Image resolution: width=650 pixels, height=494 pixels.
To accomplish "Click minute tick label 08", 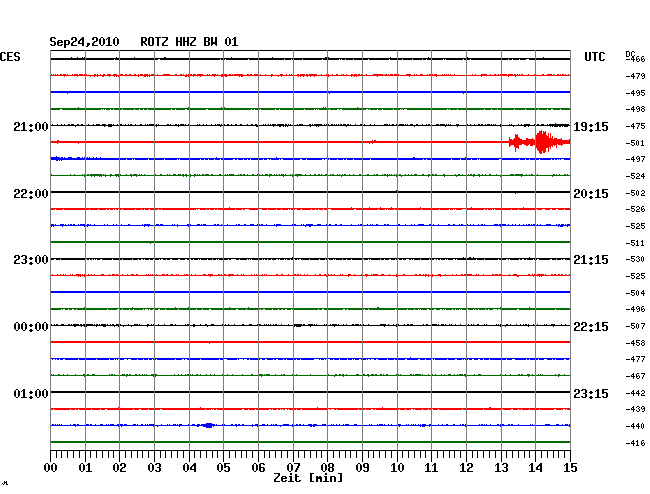I will tap(327, 468).
